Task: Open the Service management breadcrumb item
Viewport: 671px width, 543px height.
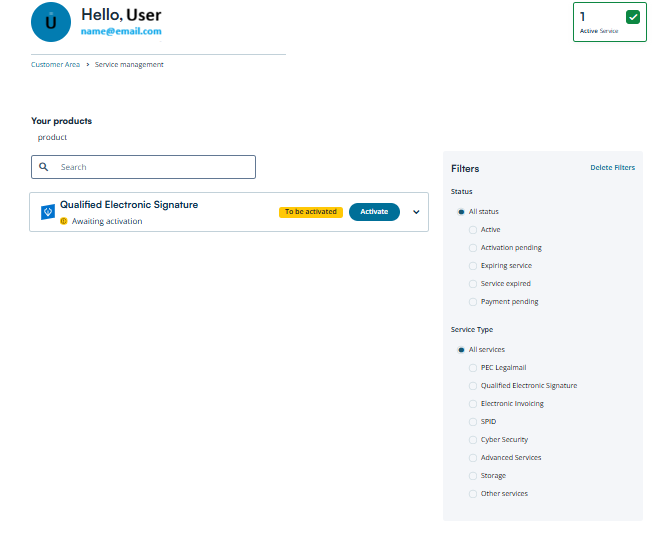Action: (129, 65)
